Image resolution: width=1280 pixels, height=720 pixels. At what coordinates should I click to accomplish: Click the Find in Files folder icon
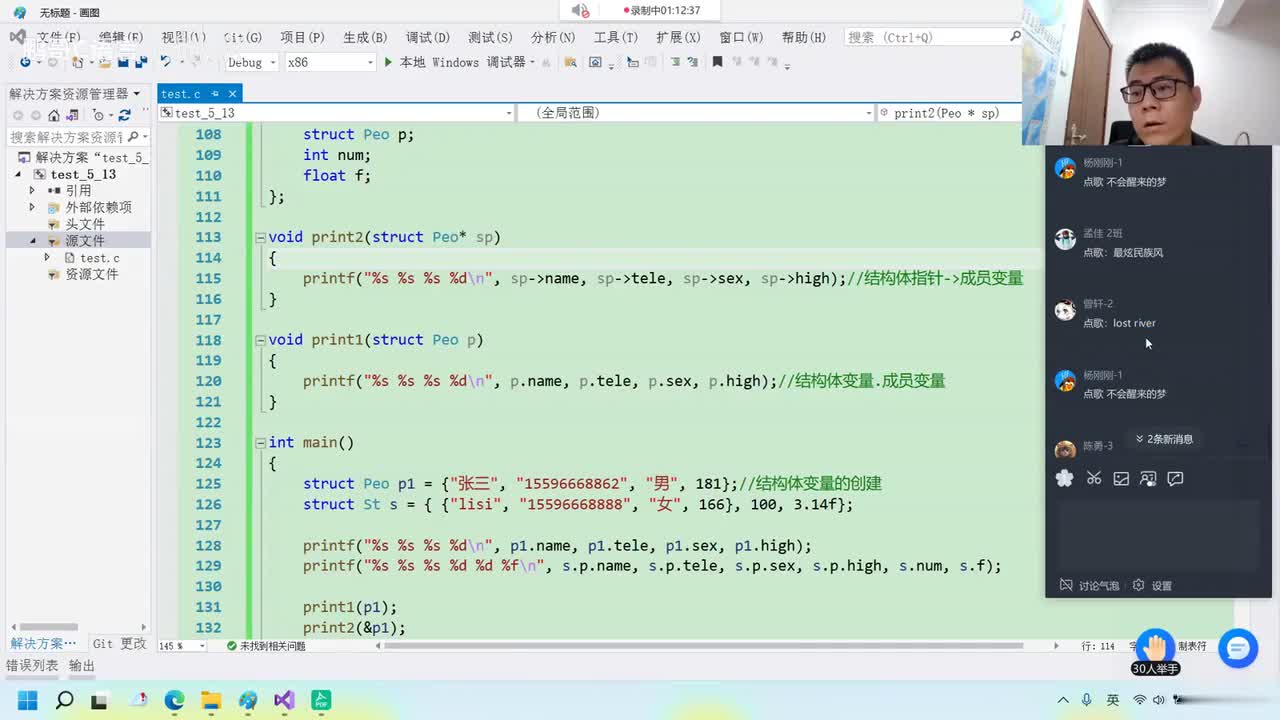pyautogui.click(x=570, y=62)
